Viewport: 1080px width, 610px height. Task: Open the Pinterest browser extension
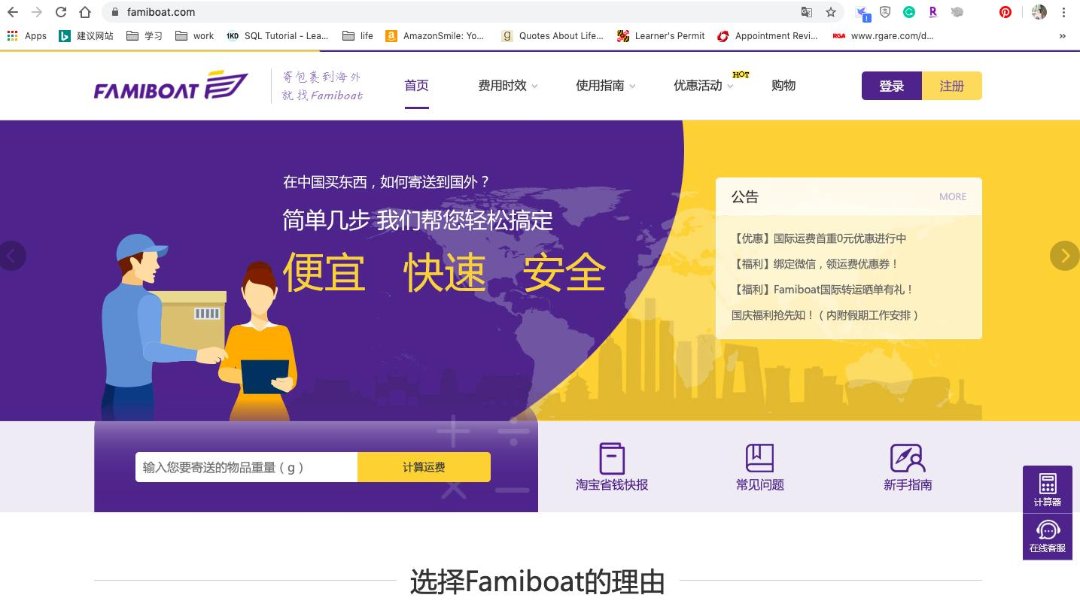[1005, 12]
